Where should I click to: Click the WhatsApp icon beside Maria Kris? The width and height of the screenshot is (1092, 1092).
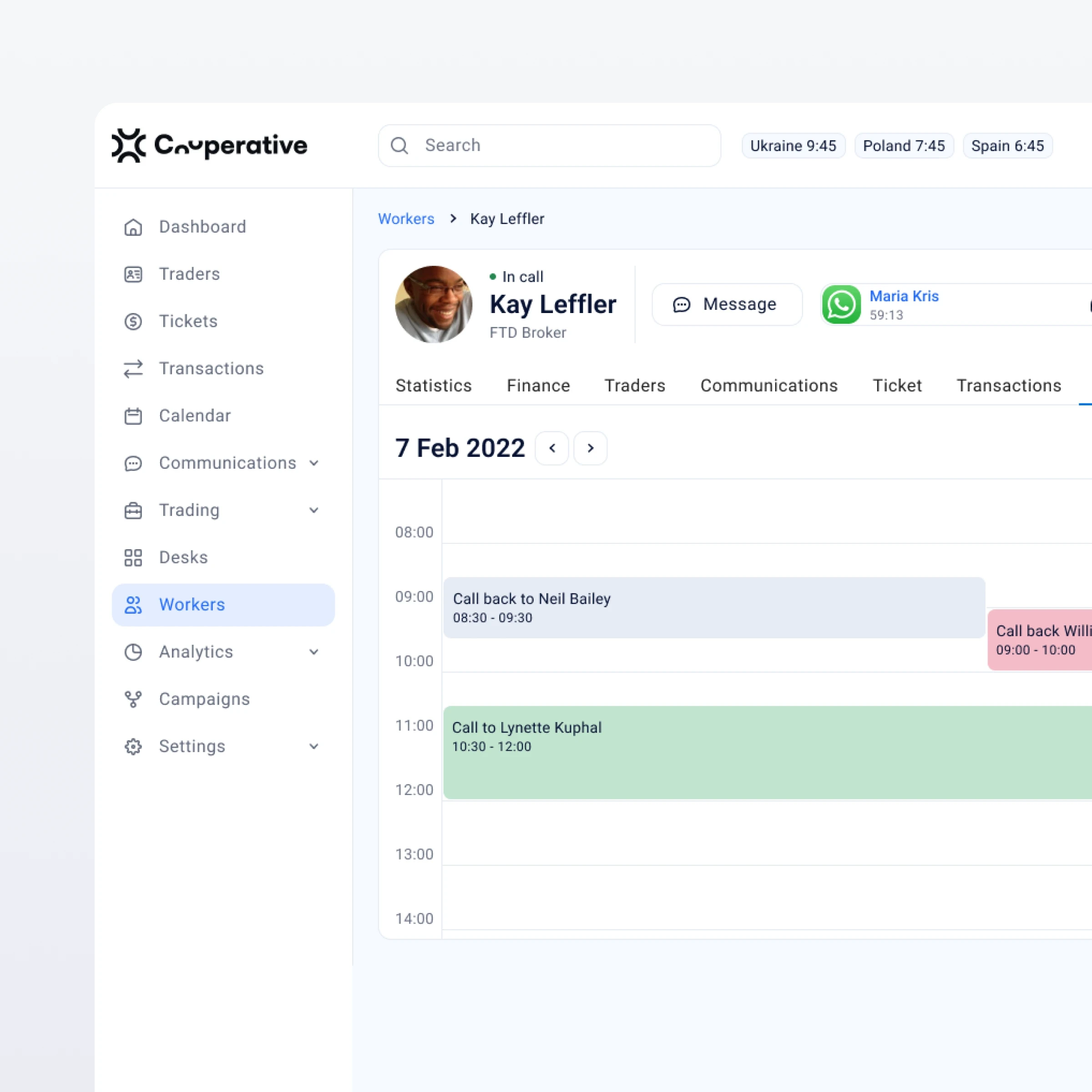(840, 305)
